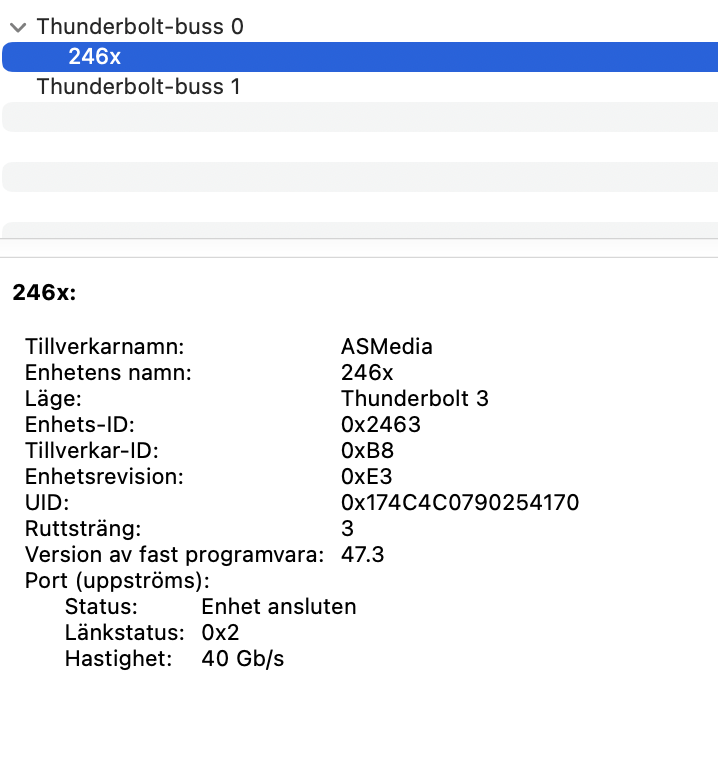
Task: Click the pane divider between list and details
Action: tap(359, 248)
